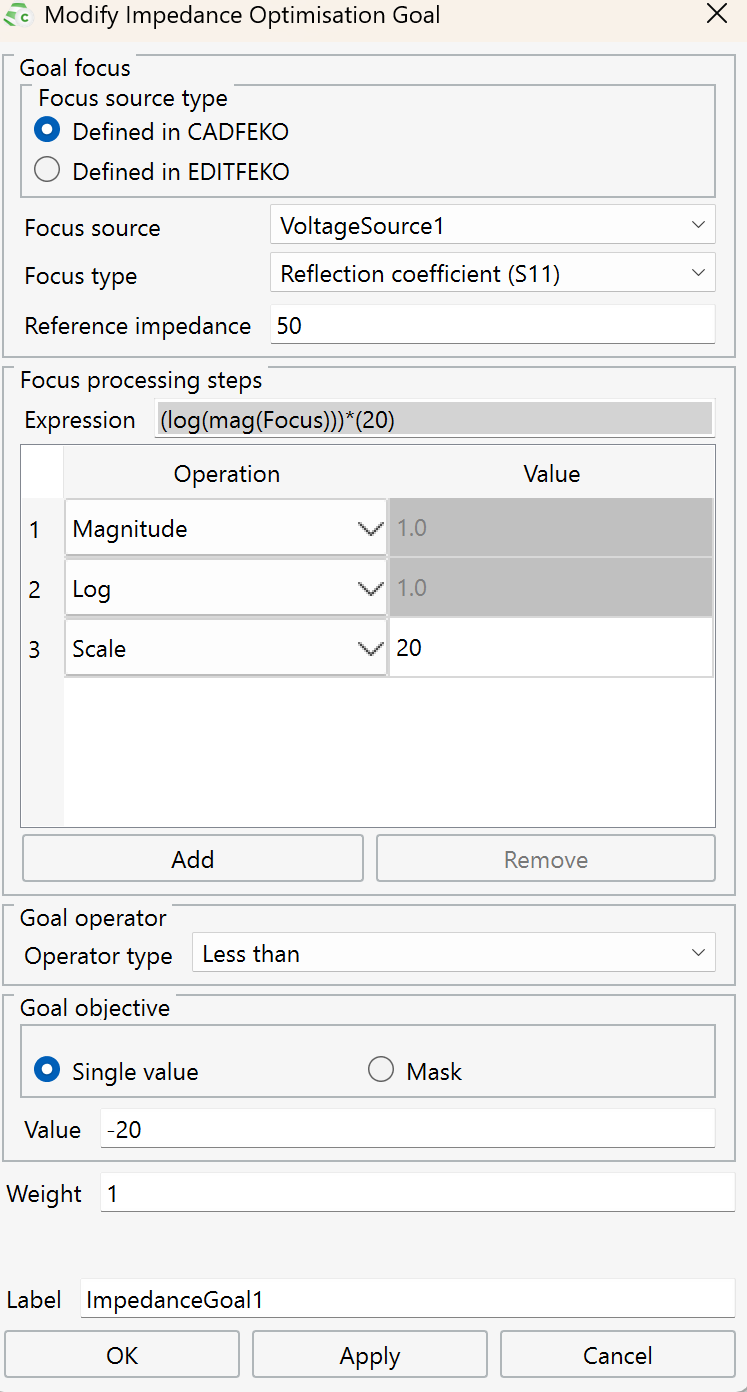Select the Defined in EDITFEKO option

pyautogui.click(x=47, y=171)
